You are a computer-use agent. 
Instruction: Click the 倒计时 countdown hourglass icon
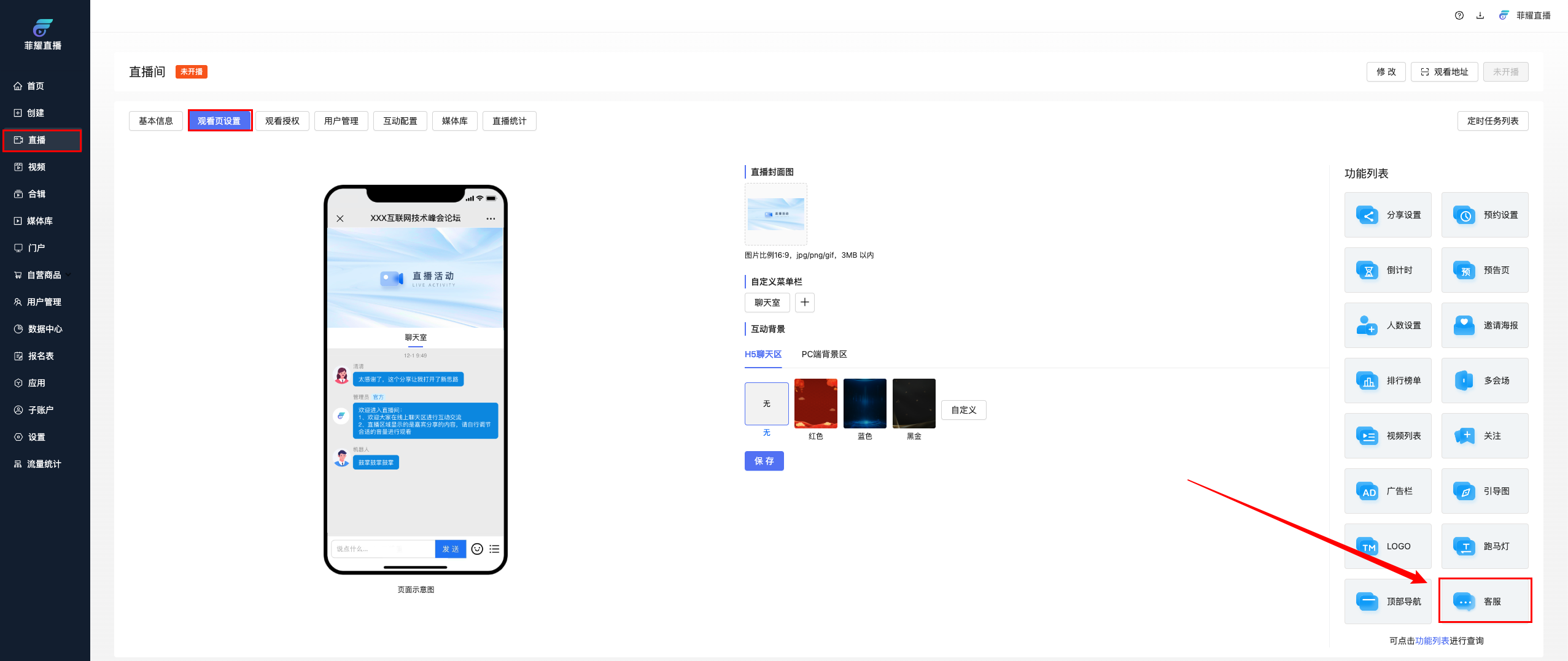1367,271
